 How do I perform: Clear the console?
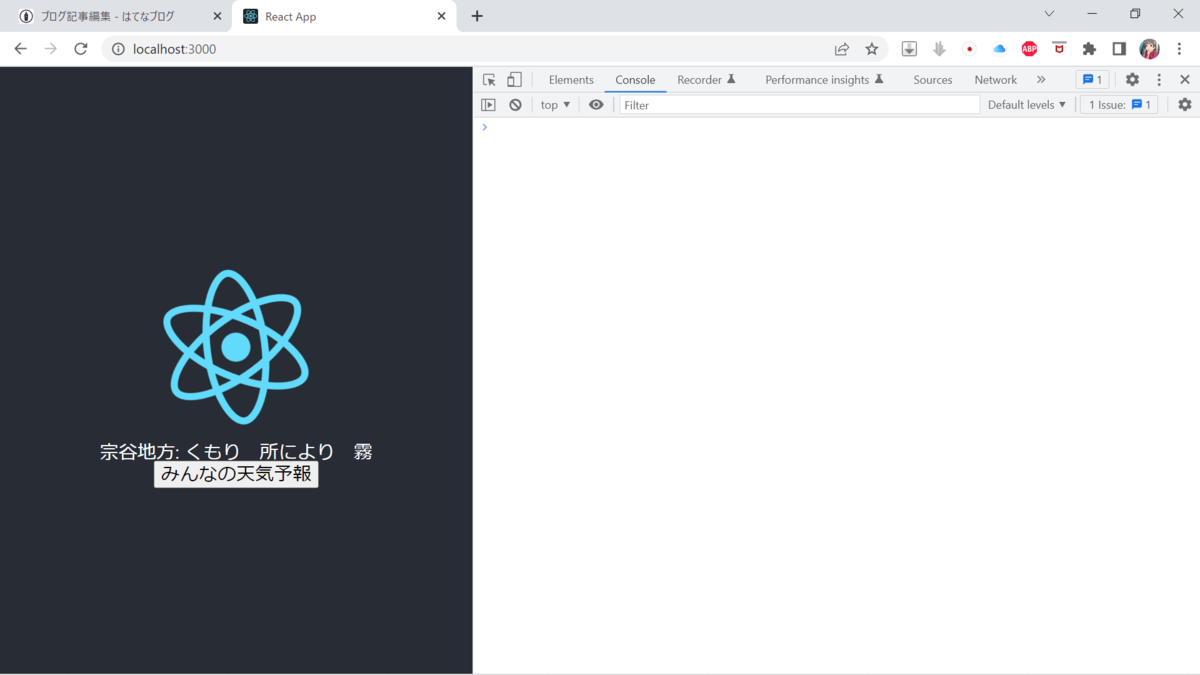click(515, 105)
